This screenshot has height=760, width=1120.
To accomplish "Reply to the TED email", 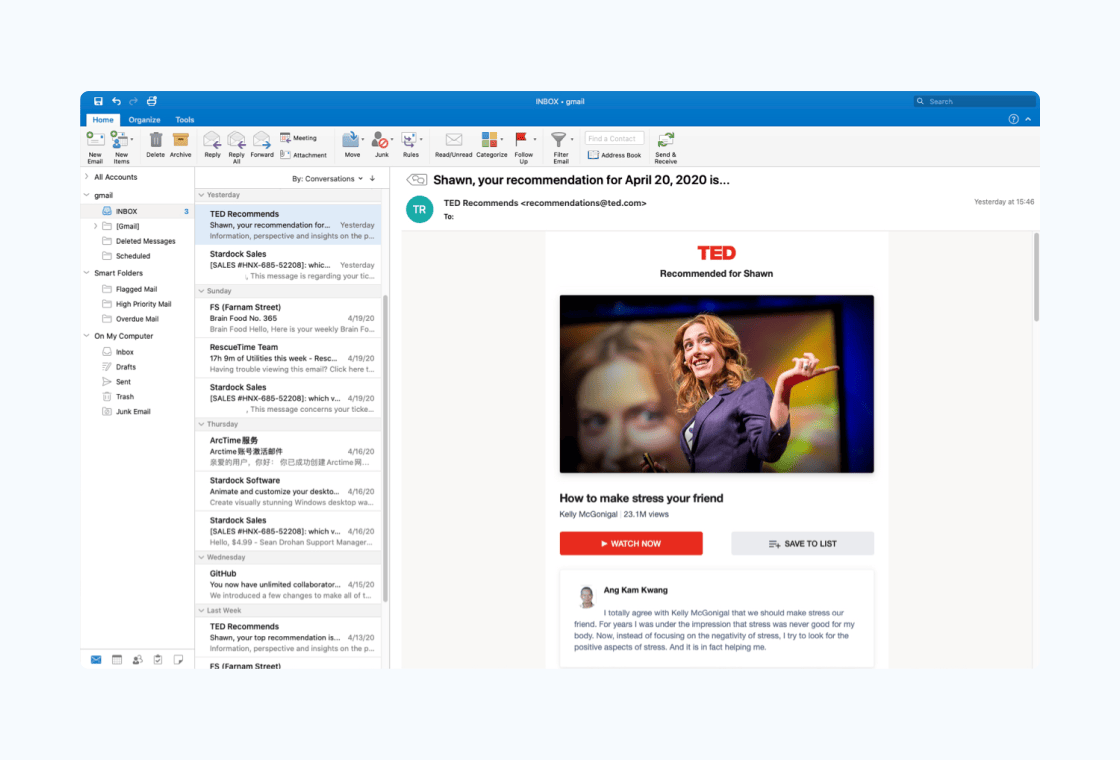I will [x=212, y=144].
